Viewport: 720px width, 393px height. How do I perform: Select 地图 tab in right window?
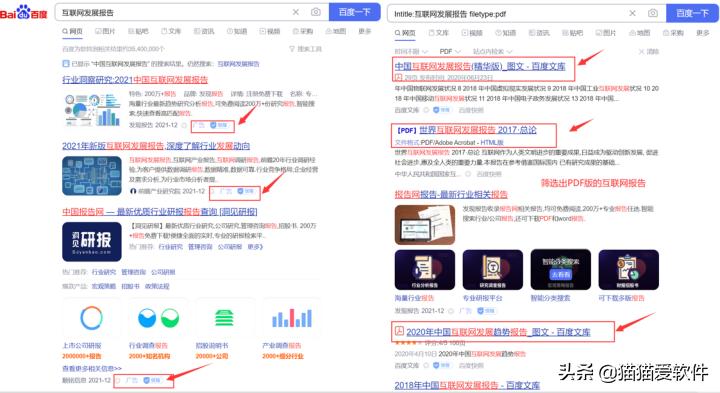pyautogui.click(x=640, y=33)
